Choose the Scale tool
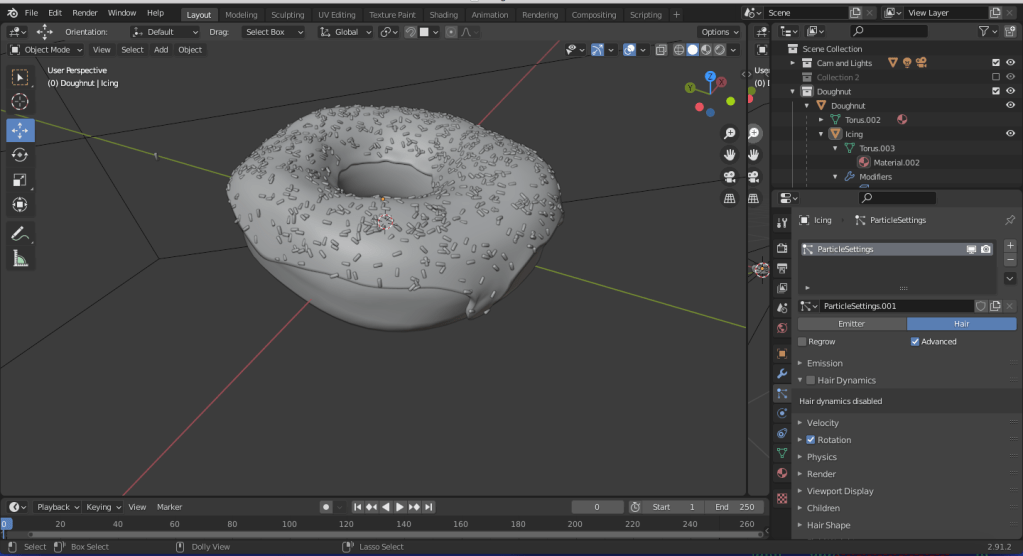 click(20, 180)
